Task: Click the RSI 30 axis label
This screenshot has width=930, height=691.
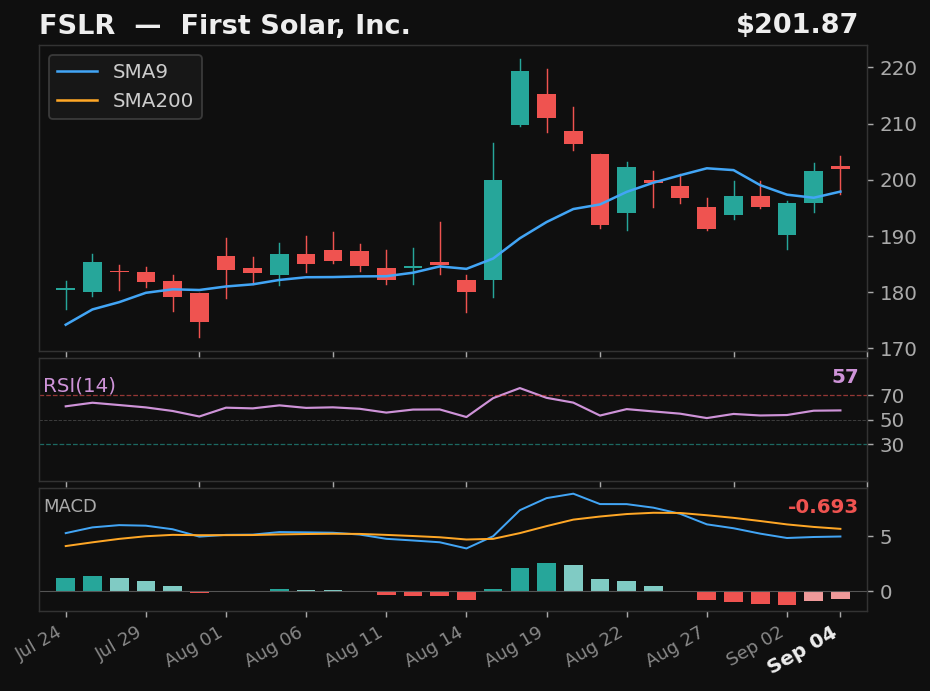Action: (892, 445)
